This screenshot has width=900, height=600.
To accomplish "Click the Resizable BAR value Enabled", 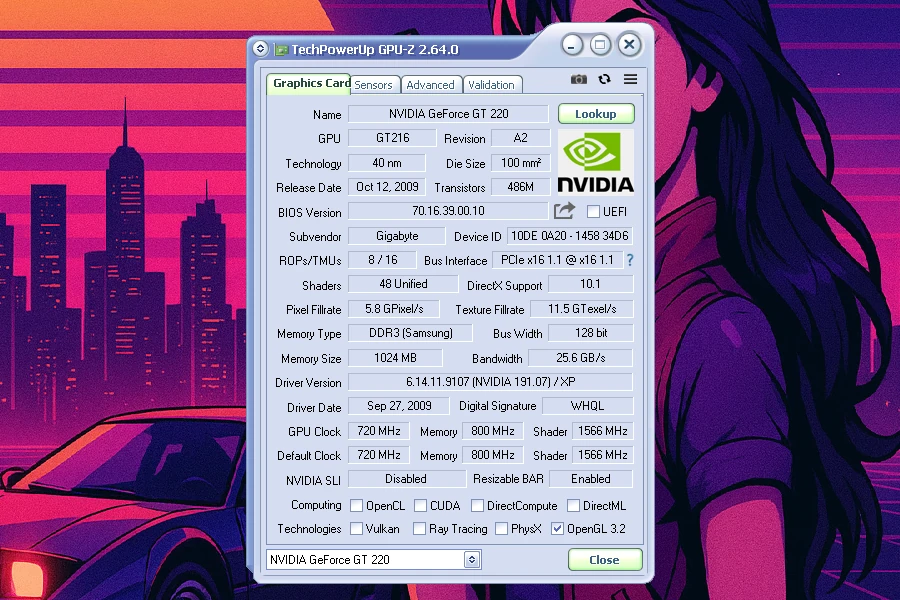I will (x=591, y=479).
